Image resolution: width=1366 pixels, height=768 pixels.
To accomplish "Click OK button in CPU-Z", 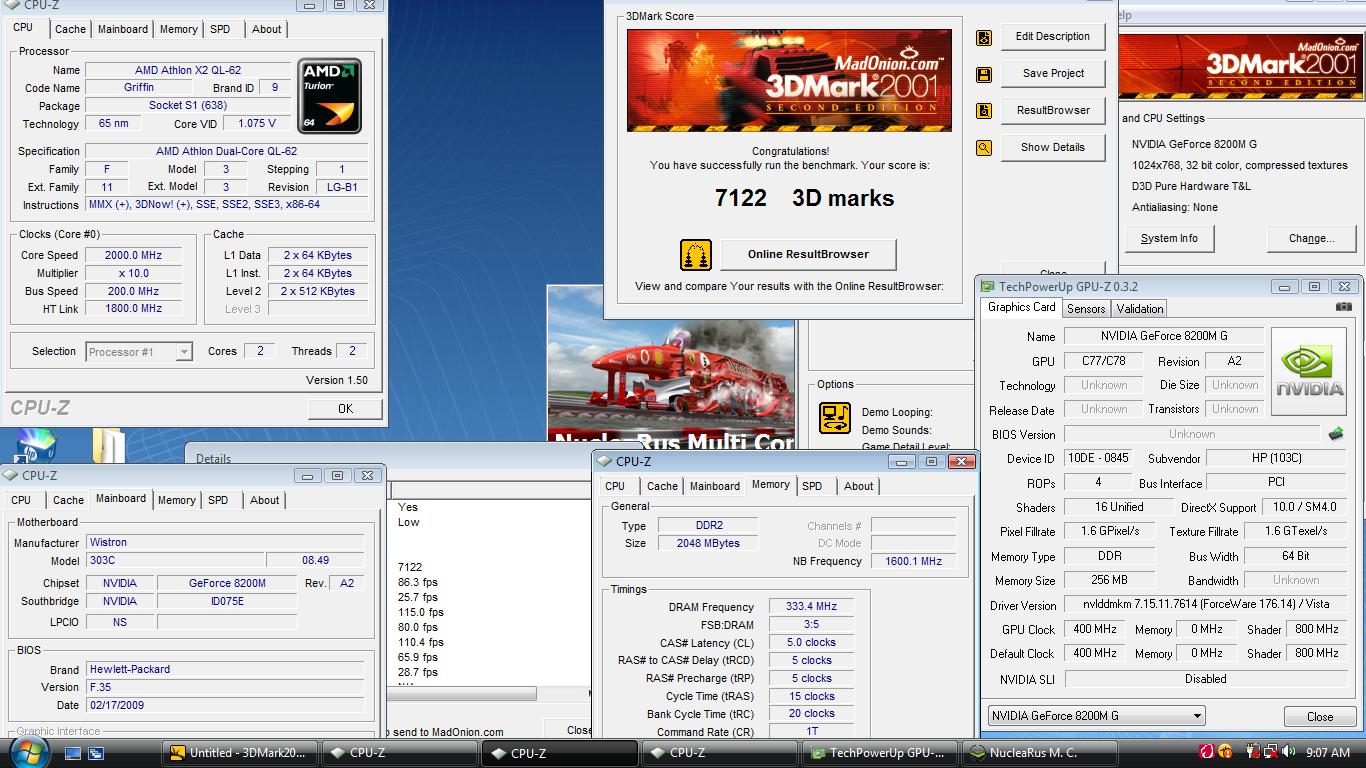I will tap(345, 408).
